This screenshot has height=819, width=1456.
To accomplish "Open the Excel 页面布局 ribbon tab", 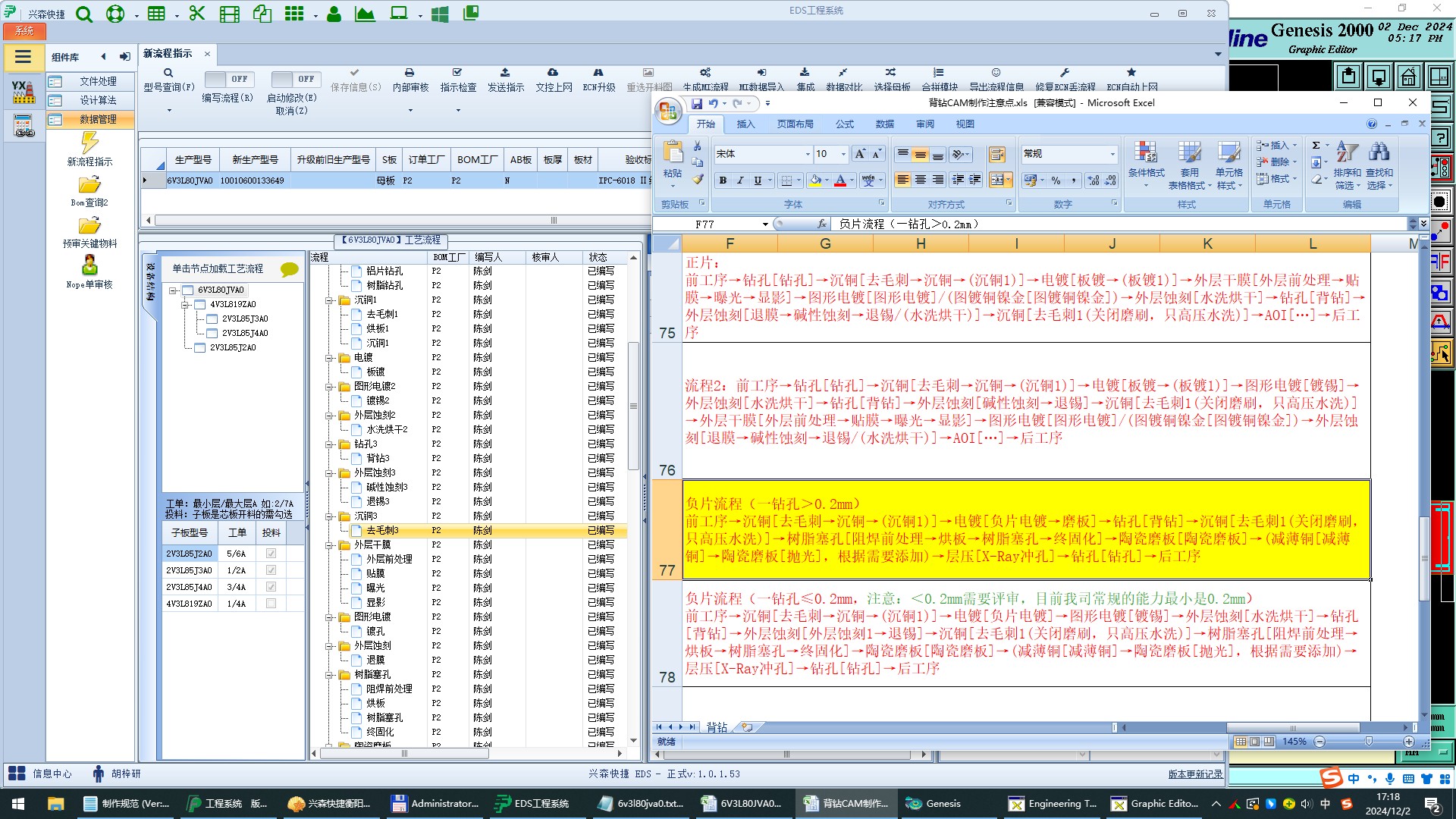I will tap(795, 124).
